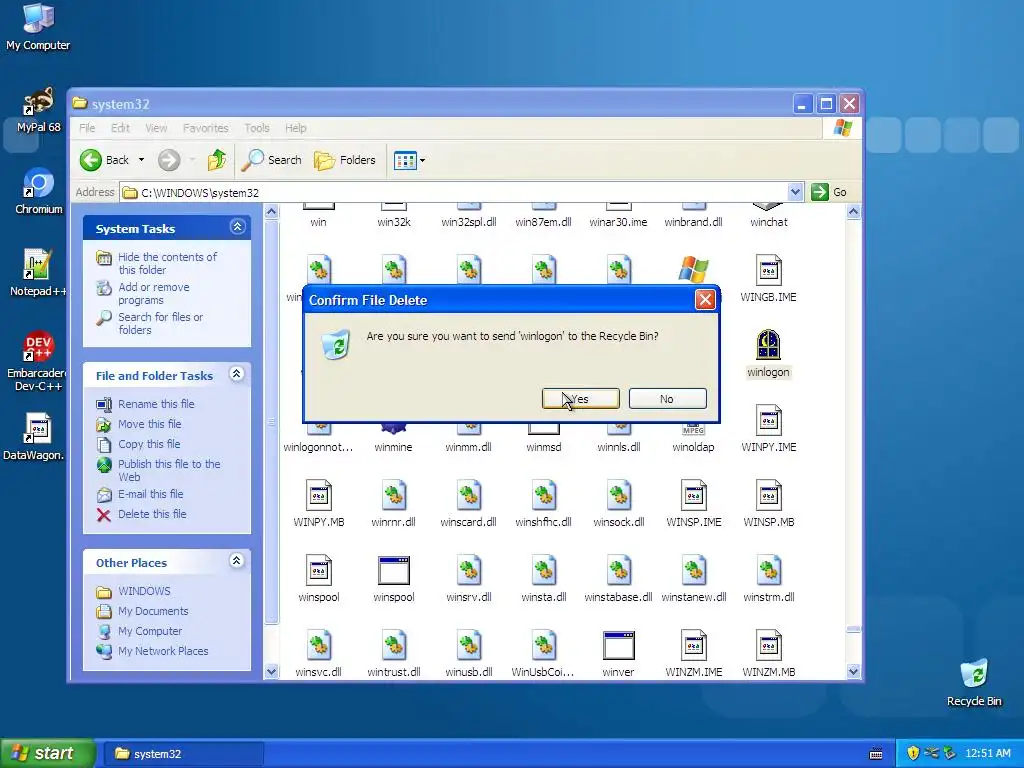This screenshot has width=1024, height=768.
Task: Open the Favorites menu
Action: (206, 128)
